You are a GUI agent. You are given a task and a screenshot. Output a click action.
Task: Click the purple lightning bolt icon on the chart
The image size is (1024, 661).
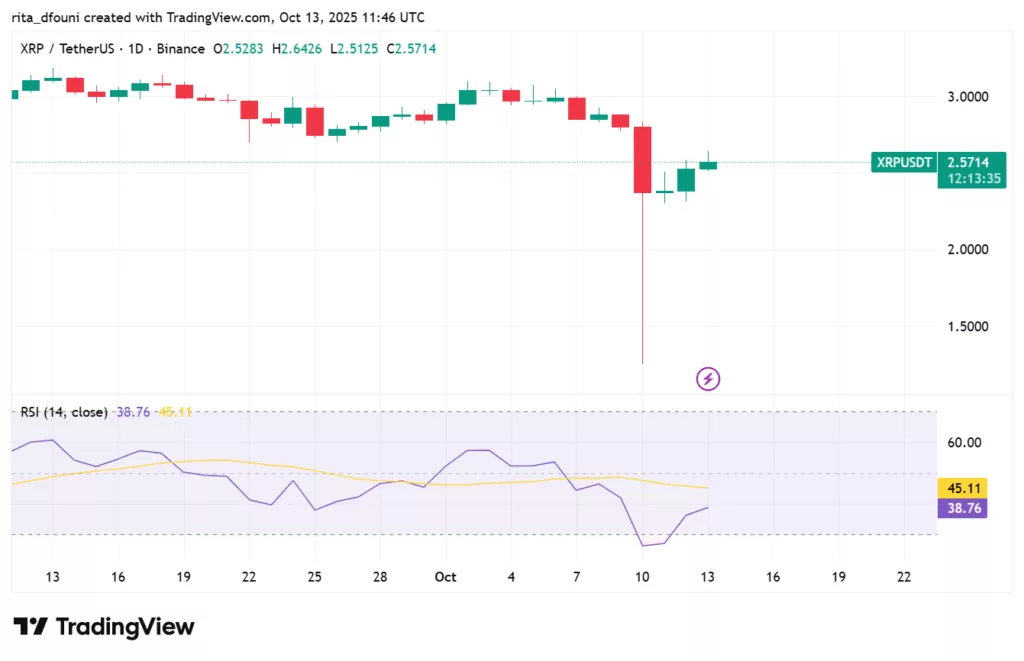tap(707, 379)
